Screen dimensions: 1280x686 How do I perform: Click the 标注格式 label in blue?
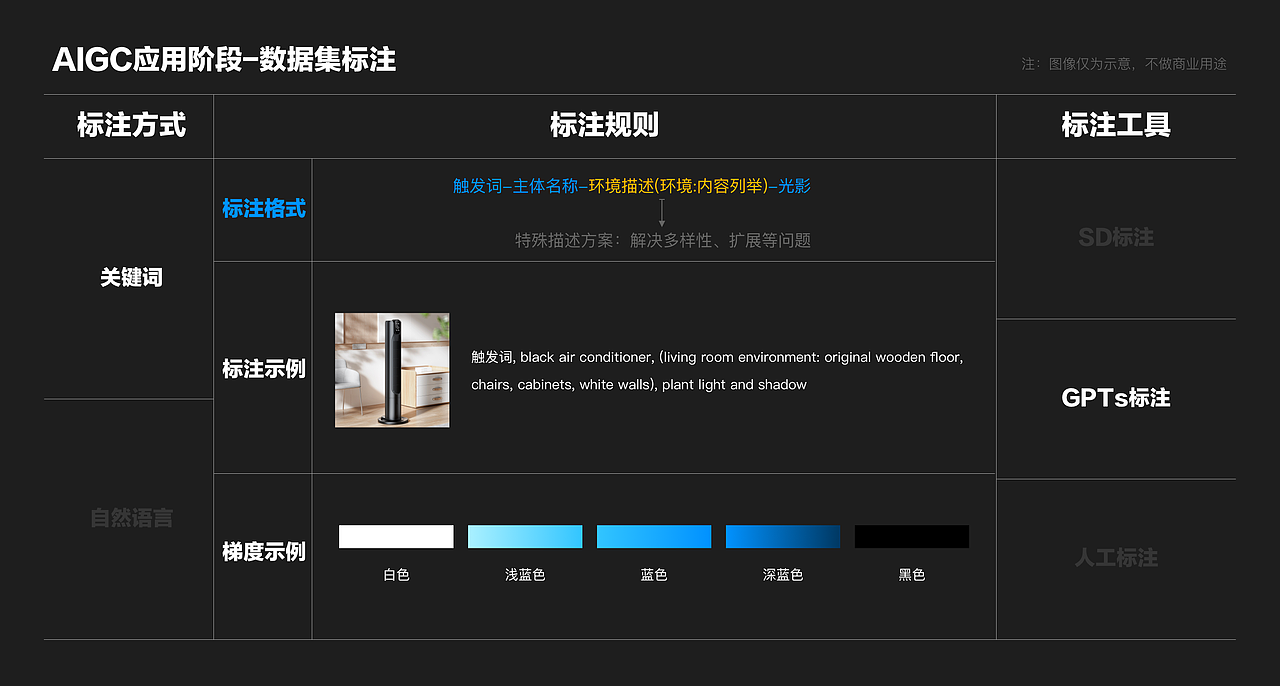[x=263, y=209]
